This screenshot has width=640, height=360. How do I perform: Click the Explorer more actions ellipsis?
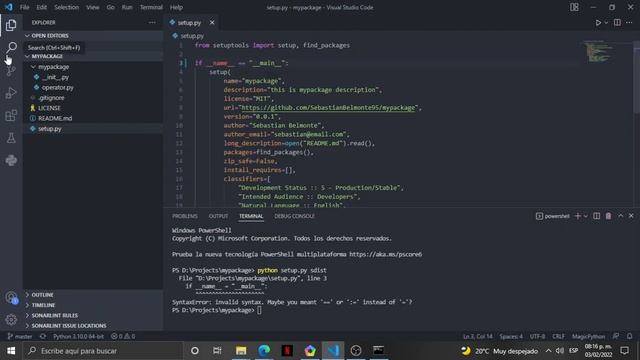(152, 22)
